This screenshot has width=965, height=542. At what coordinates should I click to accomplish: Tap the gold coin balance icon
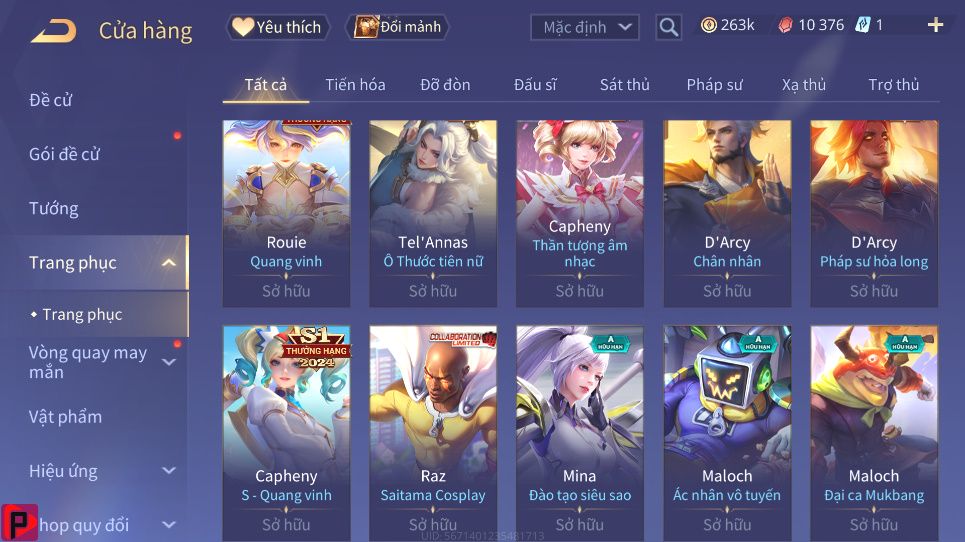[x=709, y=25]
